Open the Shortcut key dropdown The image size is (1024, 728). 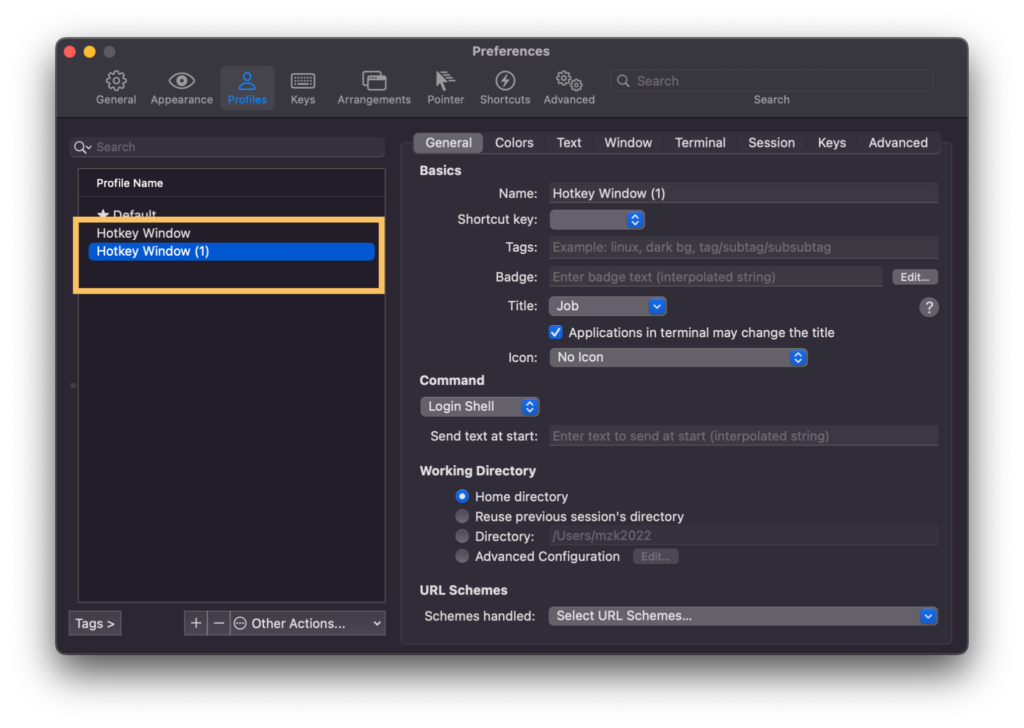click(x=597, y=219)
